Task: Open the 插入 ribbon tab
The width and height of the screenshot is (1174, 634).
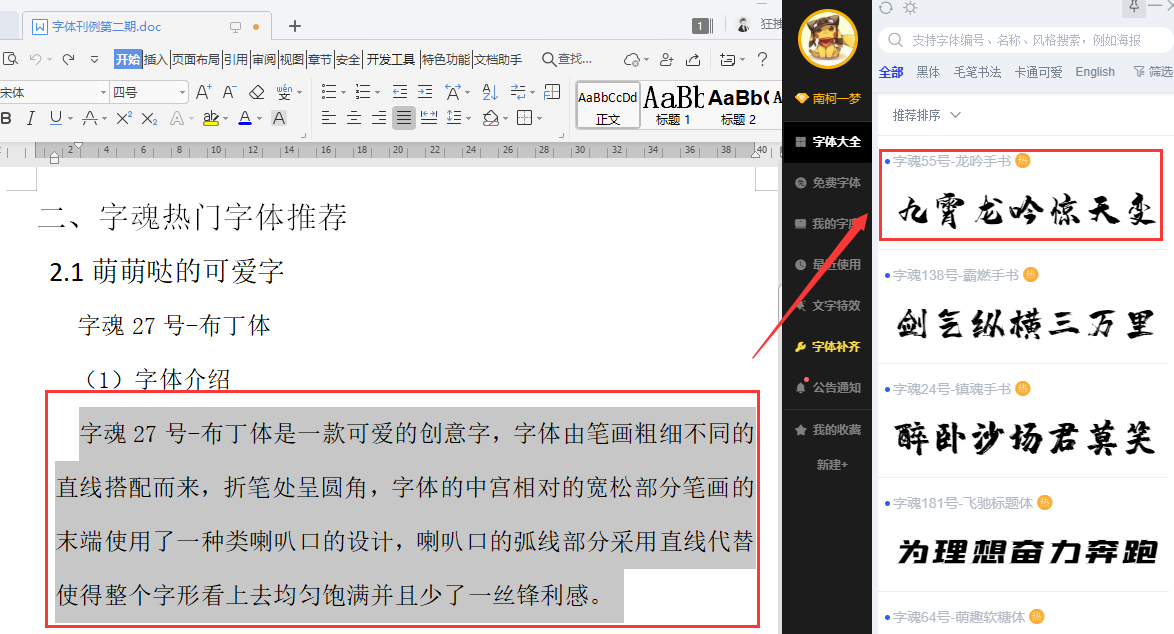Action: click(x=155, y=59)
